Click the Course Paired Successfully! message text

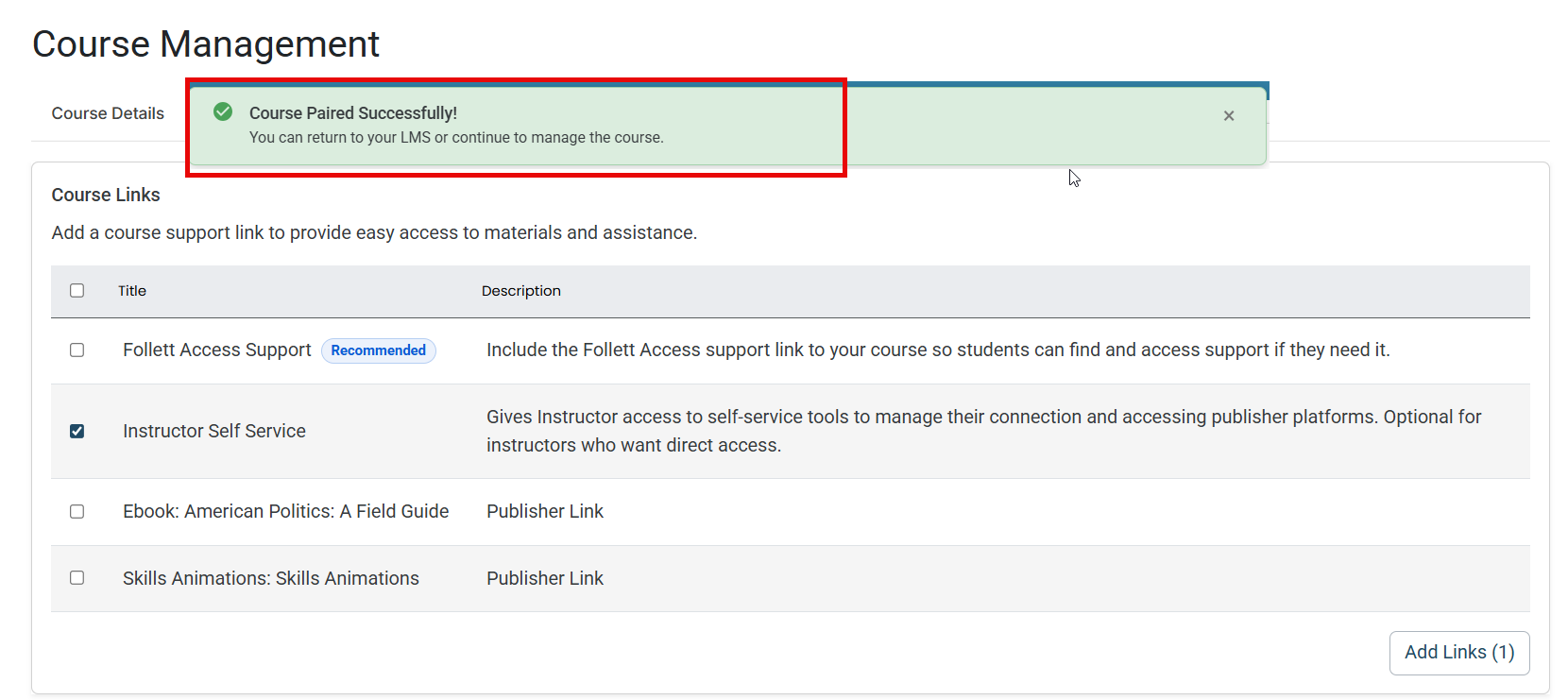353,113
